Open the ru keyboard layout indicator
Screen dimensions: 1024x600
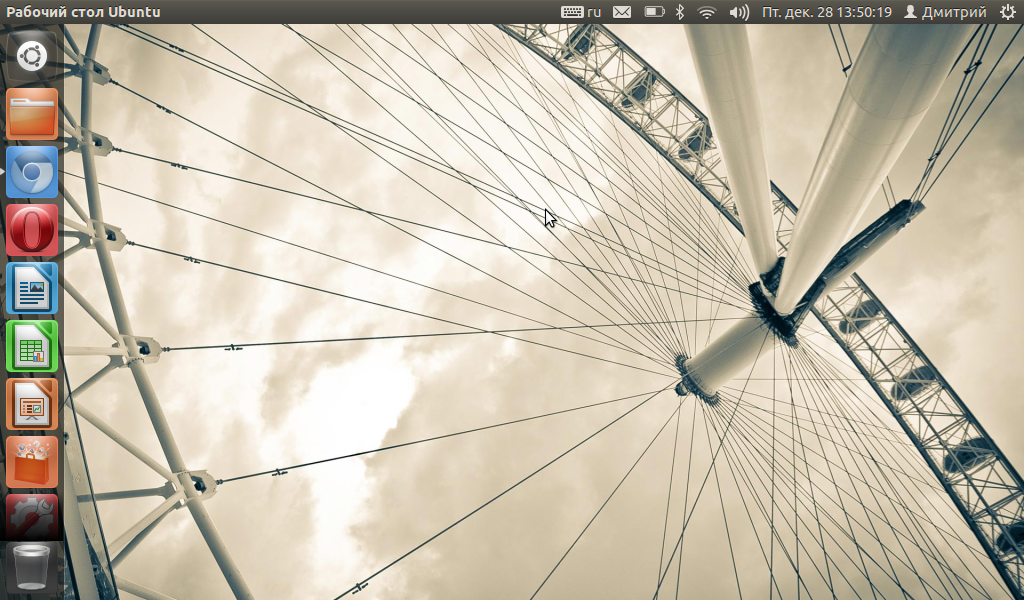click(581, 12)
